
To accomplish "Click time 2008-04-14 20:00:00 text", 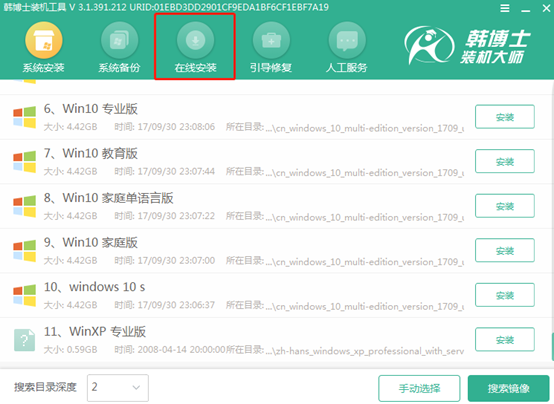I will (x=181, y=350).
